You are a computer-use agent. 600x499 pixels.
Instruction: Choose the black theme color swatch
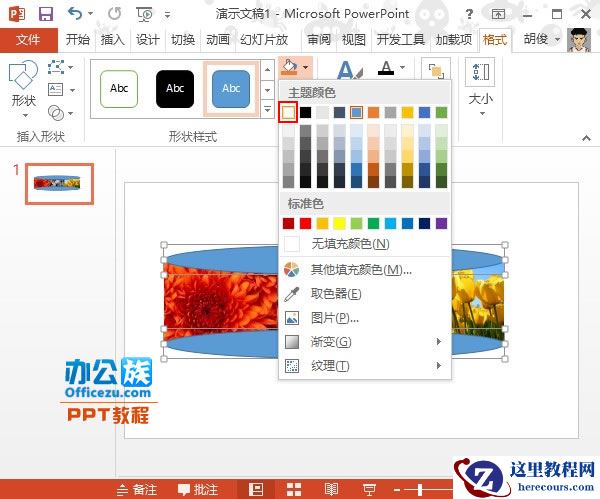pos(305,113)
